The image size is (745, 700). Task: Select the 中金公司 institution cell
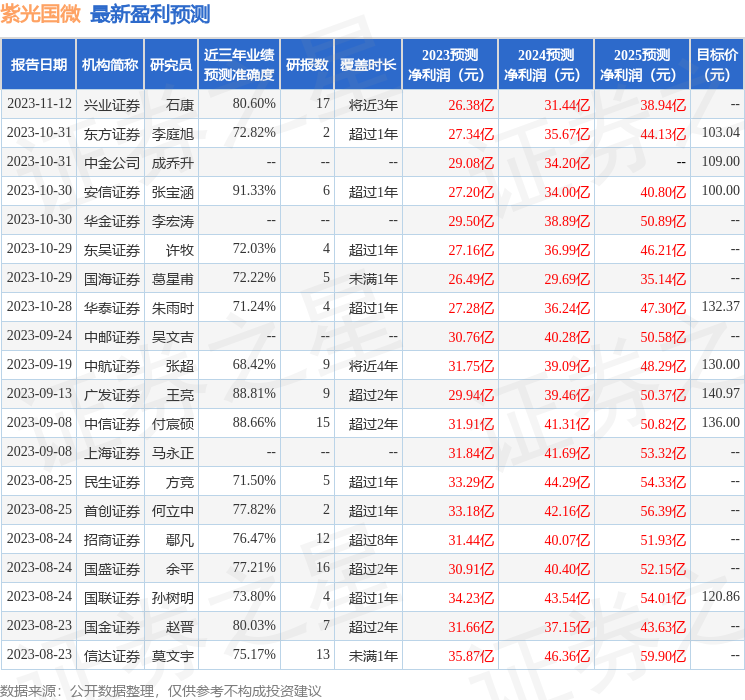click(112, 163)
